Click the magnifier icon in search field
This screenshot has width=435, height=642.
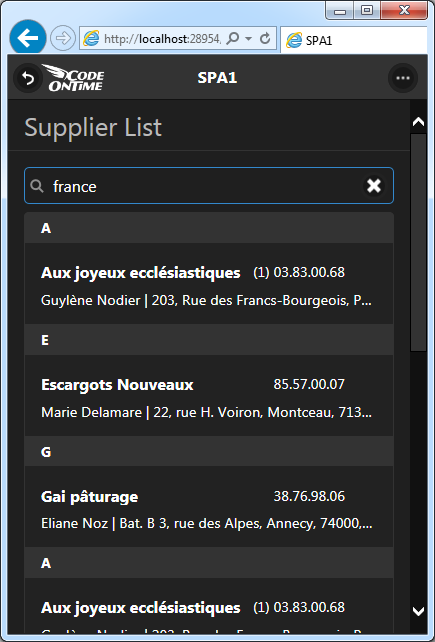[x=37, y=186]
